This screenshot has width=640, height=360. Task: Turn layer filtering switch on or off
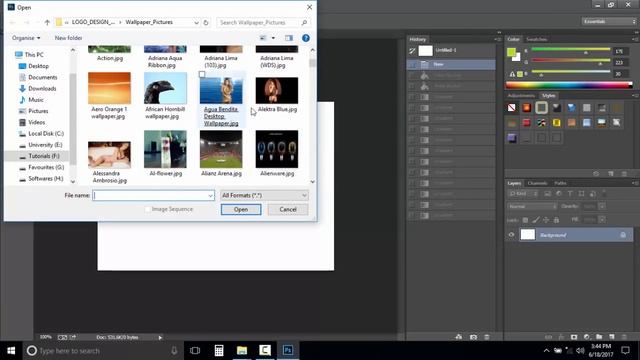point(604,193)
